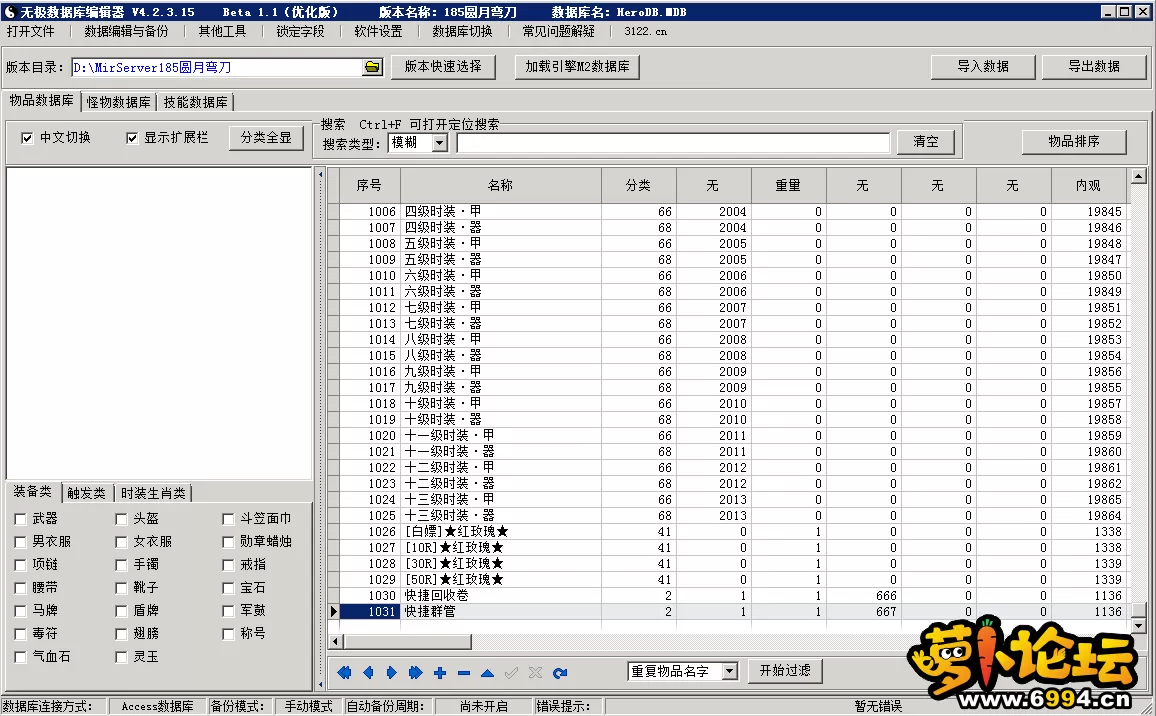
Task: Click 版本快速选择 button
Action: pyautogui.click(x=443, y=66)
